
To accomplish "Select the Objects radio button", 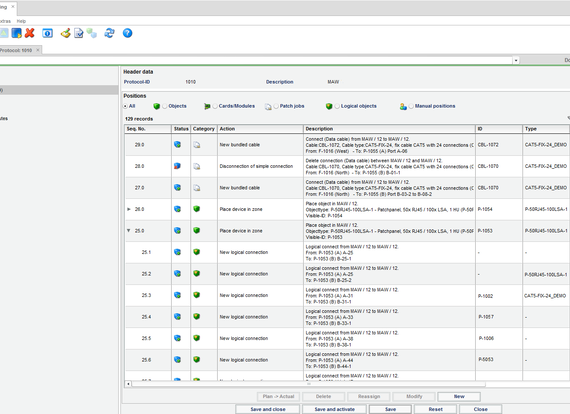I will tap(165, 106).
